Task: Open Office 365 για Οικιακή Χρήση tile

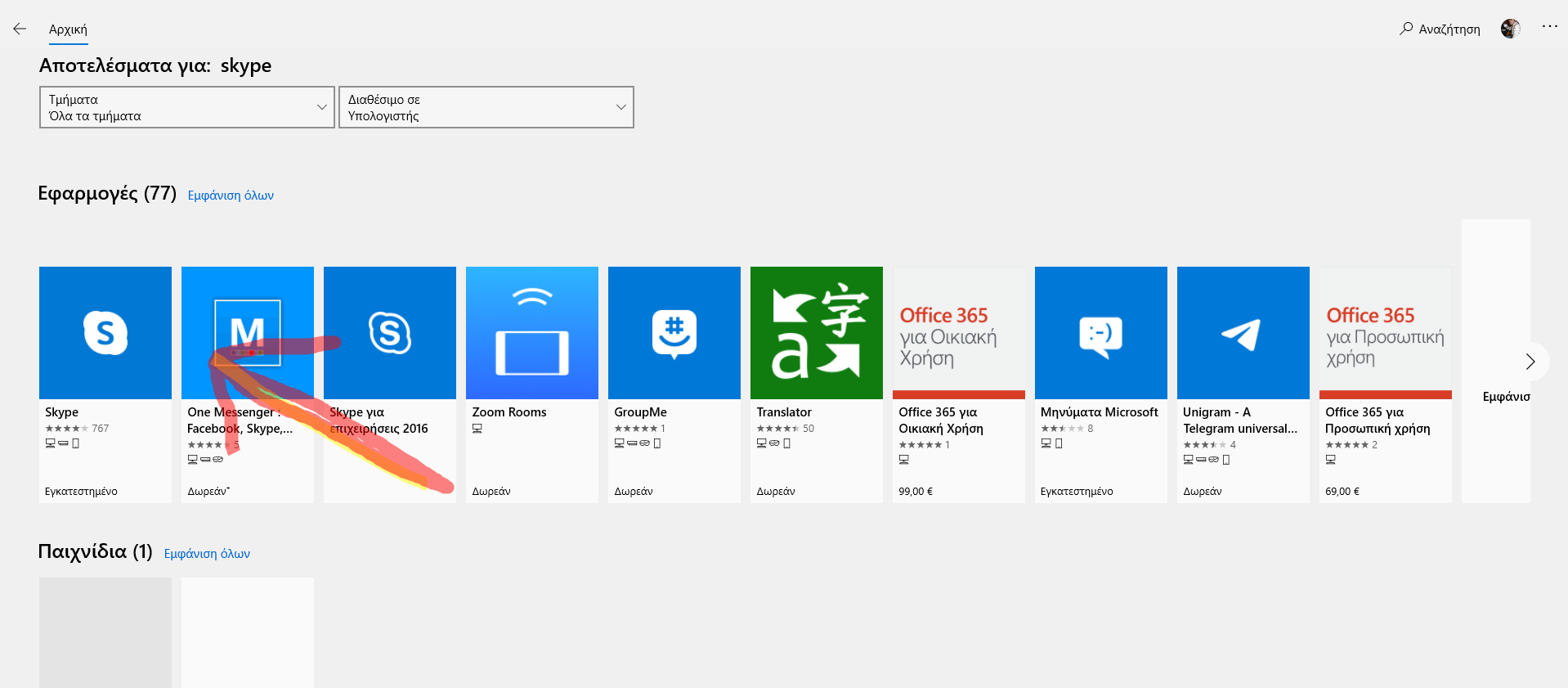Action: tap(959, 333)
